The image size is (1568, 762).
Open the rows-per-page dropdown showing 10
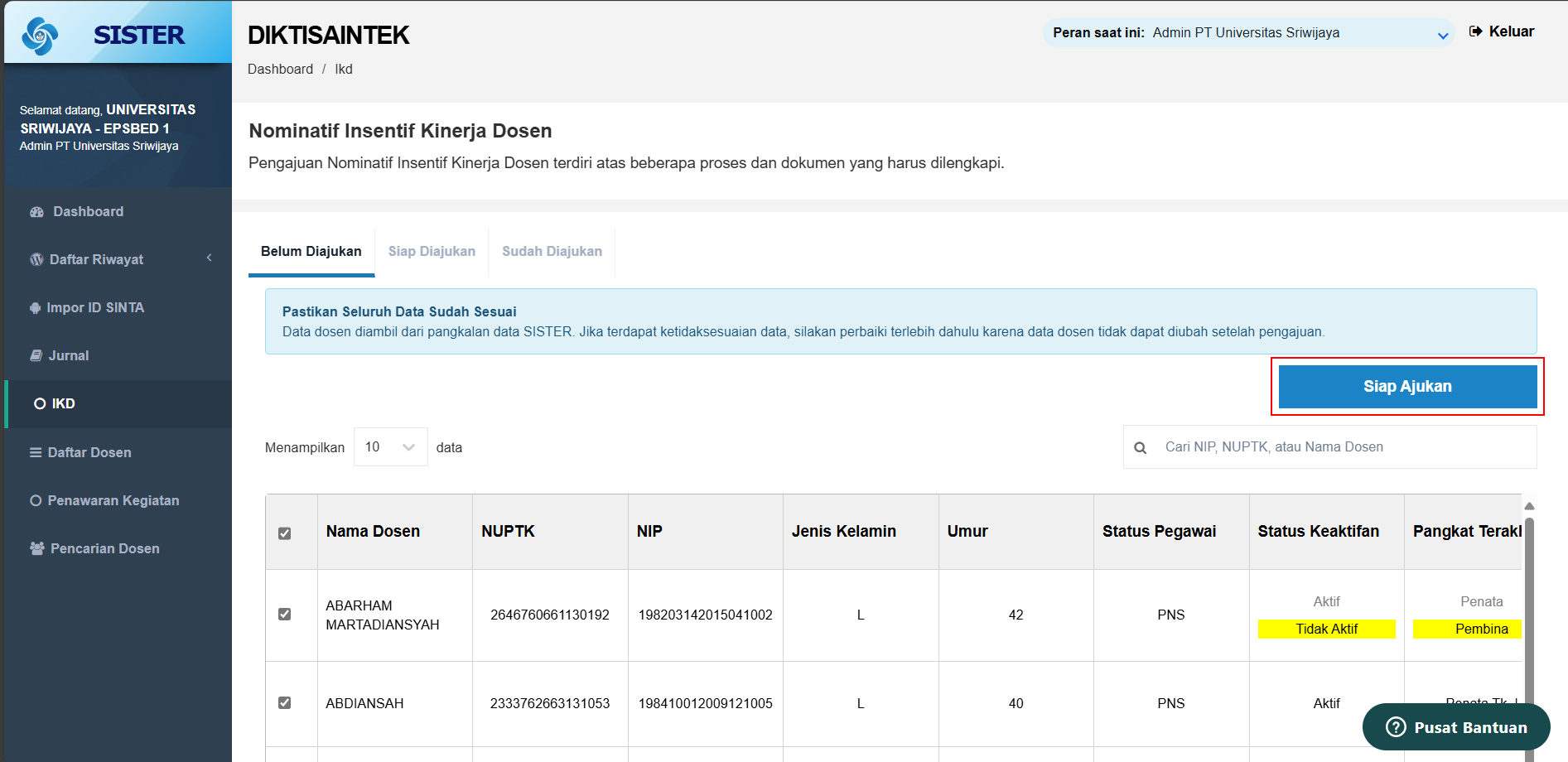[390, 447]
